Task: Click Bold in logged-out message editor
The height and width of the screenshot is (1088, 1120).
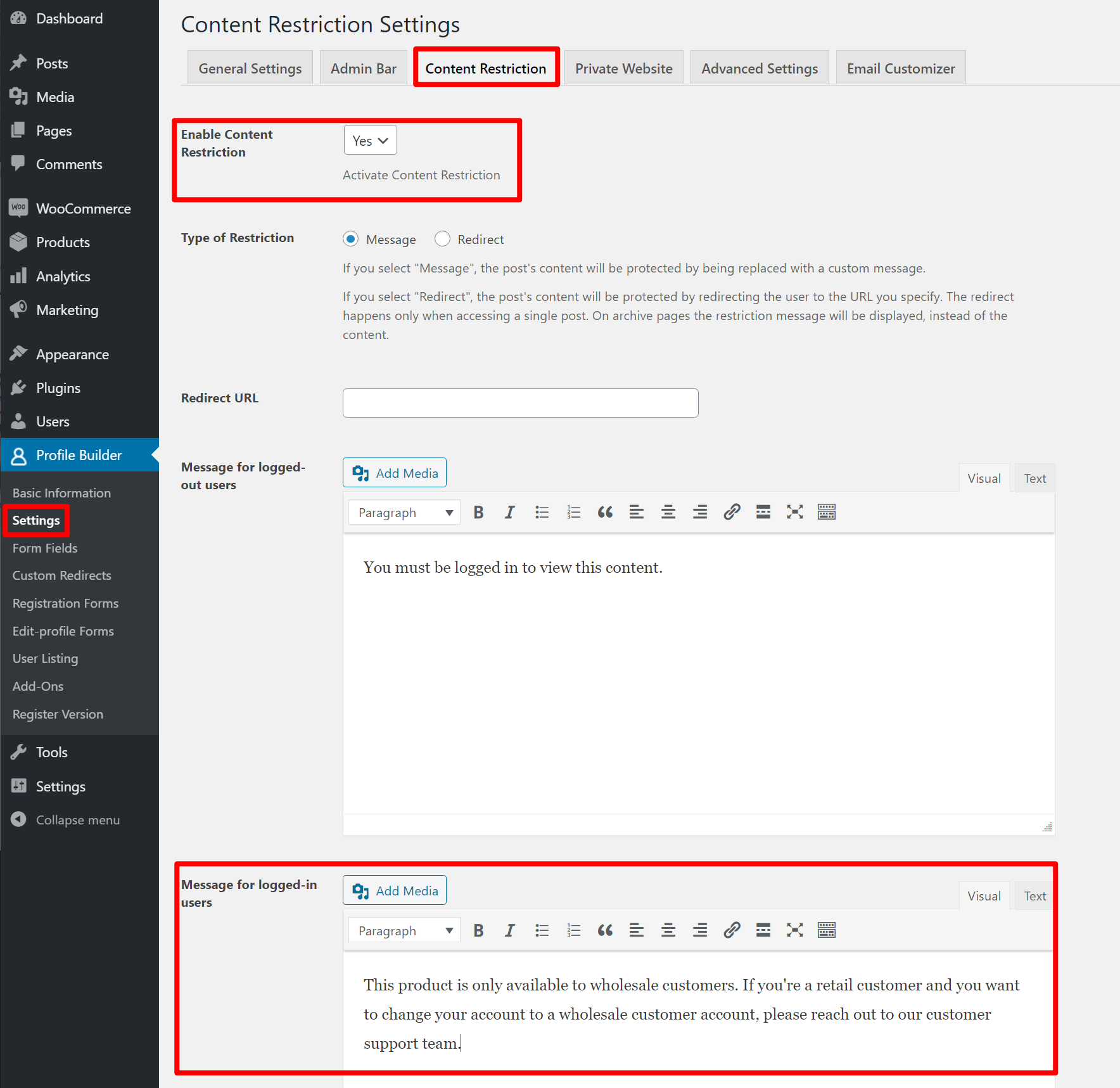Action: click(478, 512)
